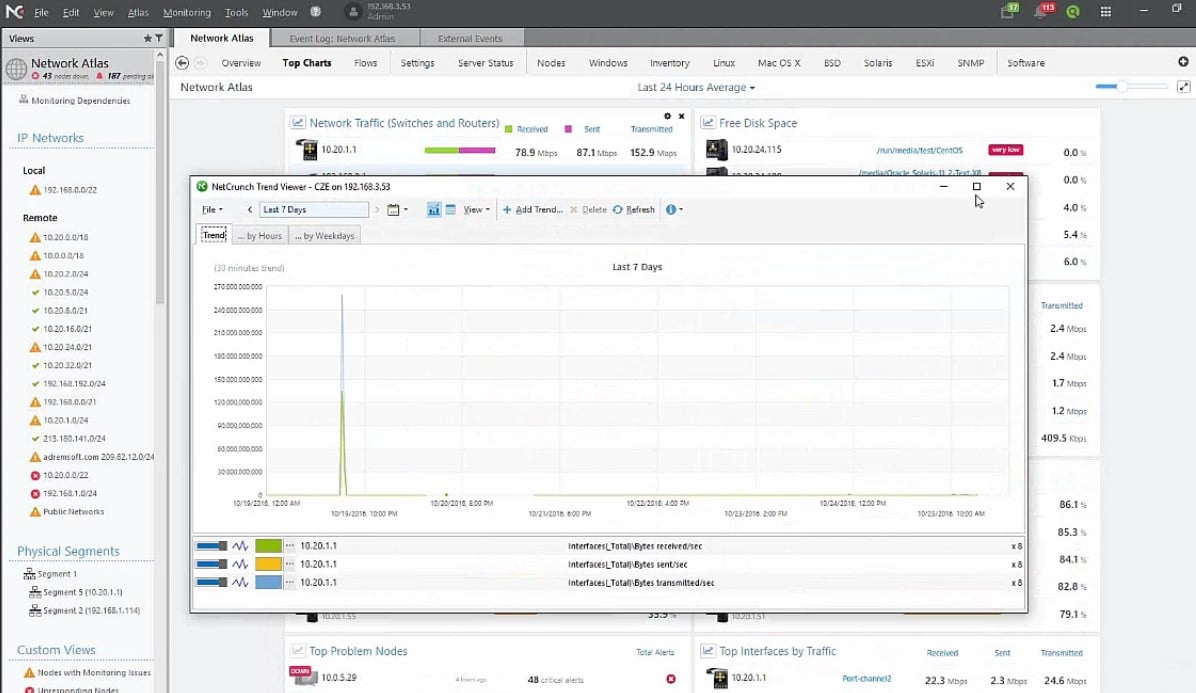This screenshot has width=1196, height=693.
Task: Open the File dropdown in Trend Viewer
Action: coord(212,210)
